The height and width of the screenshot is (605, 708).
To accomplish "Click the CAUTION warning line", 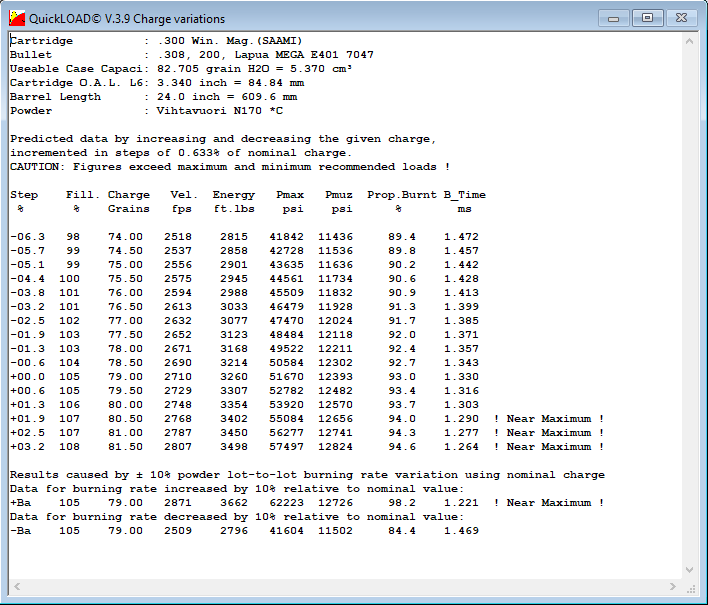I will (x=230, y=167).
